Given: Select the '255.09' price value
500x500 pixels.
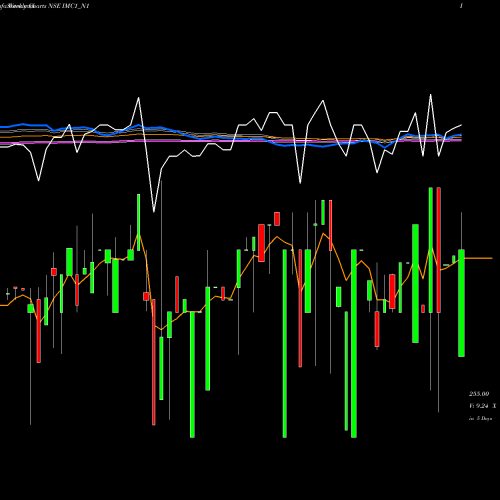Looking at the screenshot, I should click(x=479, y=394).
